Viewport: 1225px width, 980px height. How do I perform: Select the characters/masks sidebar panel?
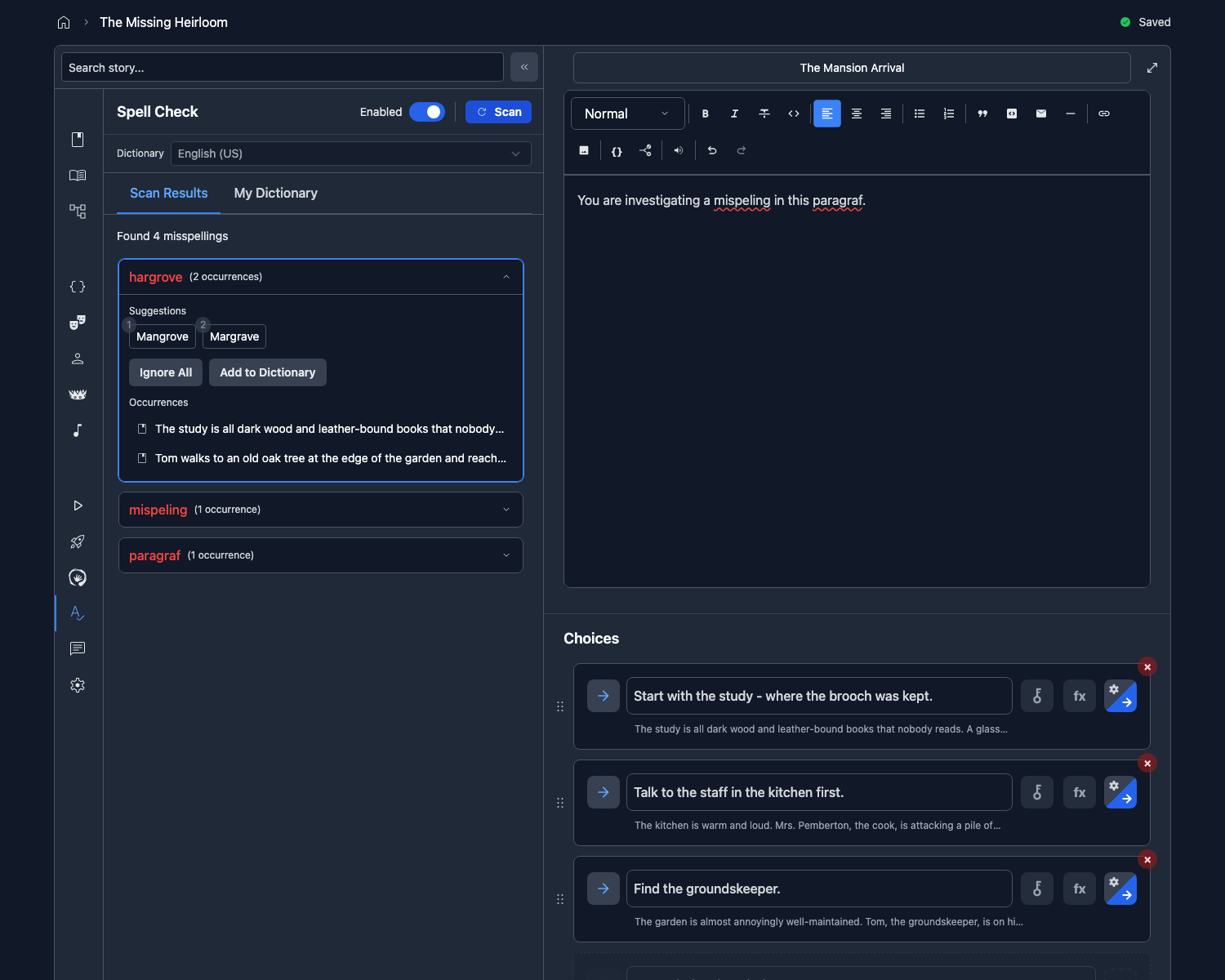click(x=77, y=322)
